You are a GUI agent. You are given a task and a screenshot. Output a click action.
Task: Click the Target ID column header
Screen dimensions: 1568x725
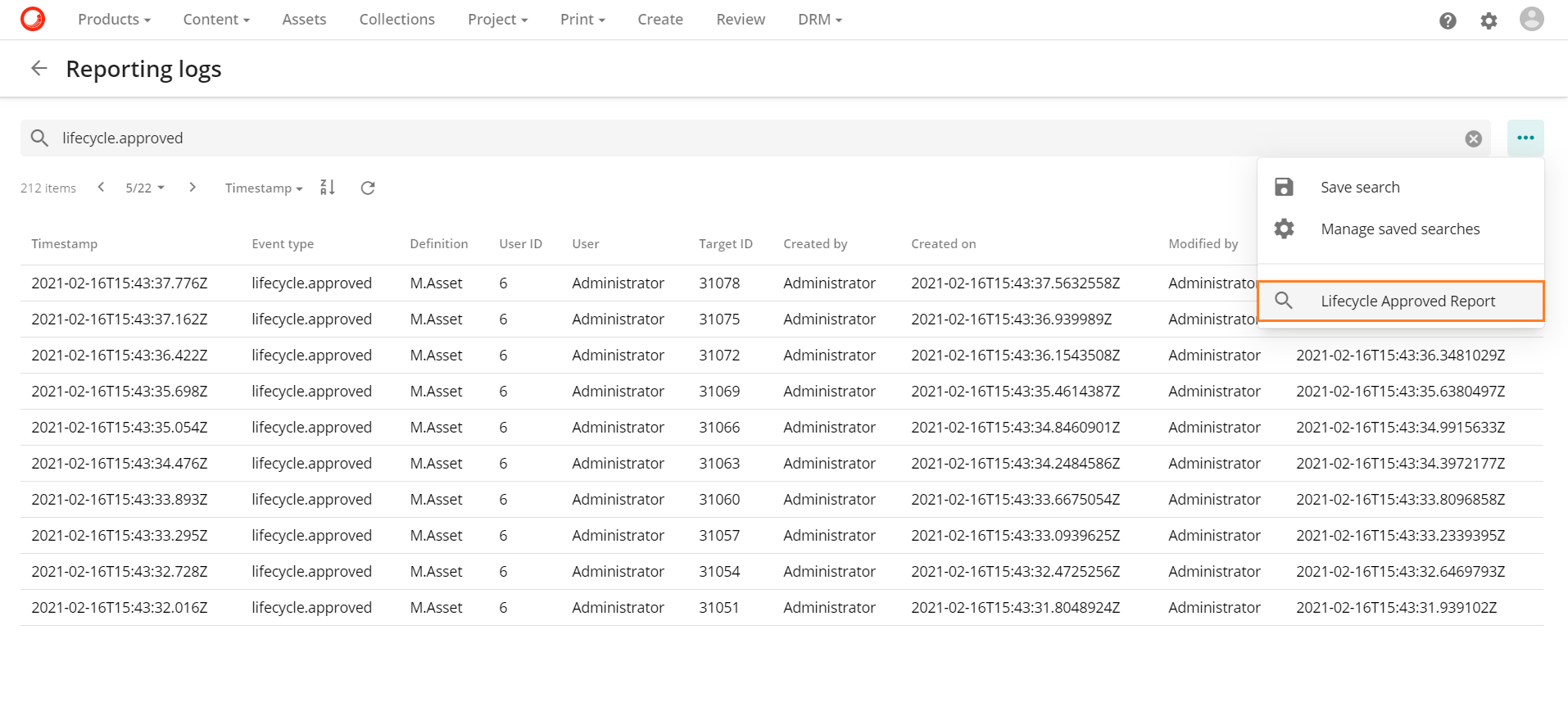pos(725,243)
